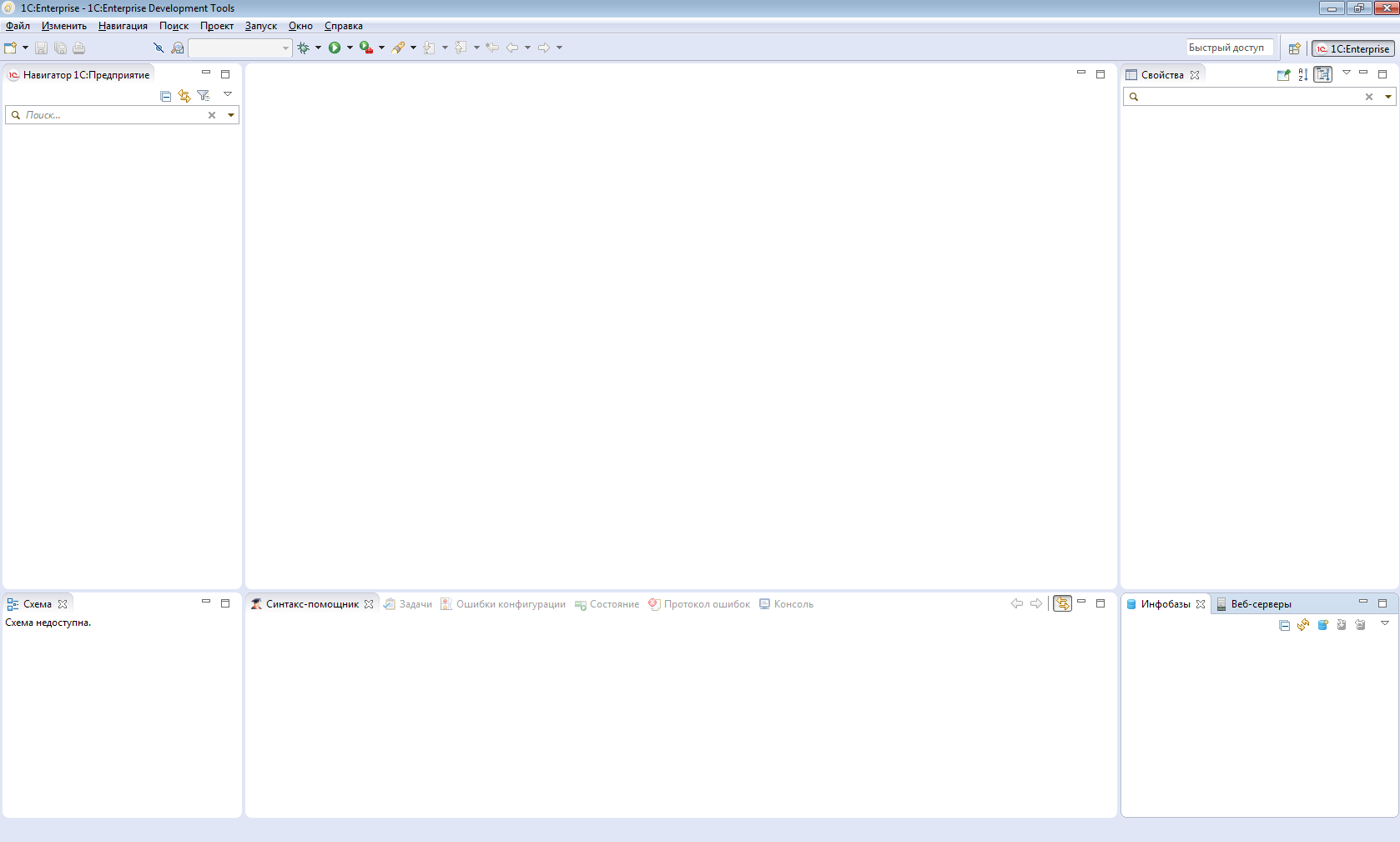The height and width of the screenshot is (842, 1400).
Task: Open the Back history dropdown arrow
Action: click(x=527, y=48)
